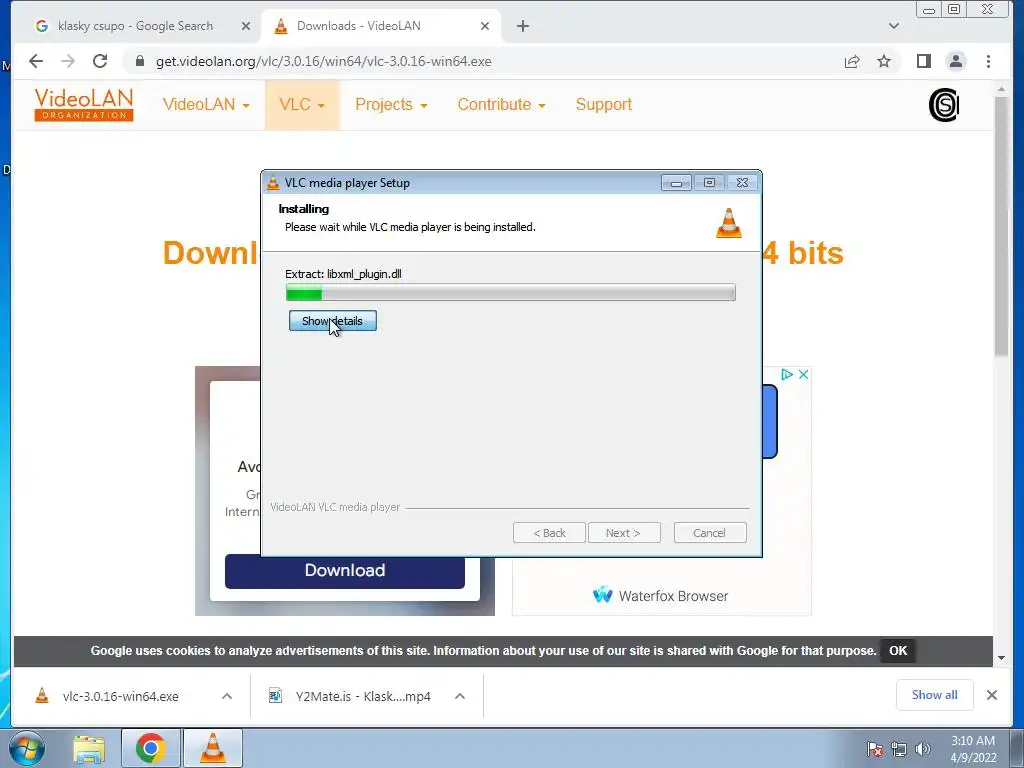
Task: Click Show details in the VLC setup
Action: pos(332,321)
